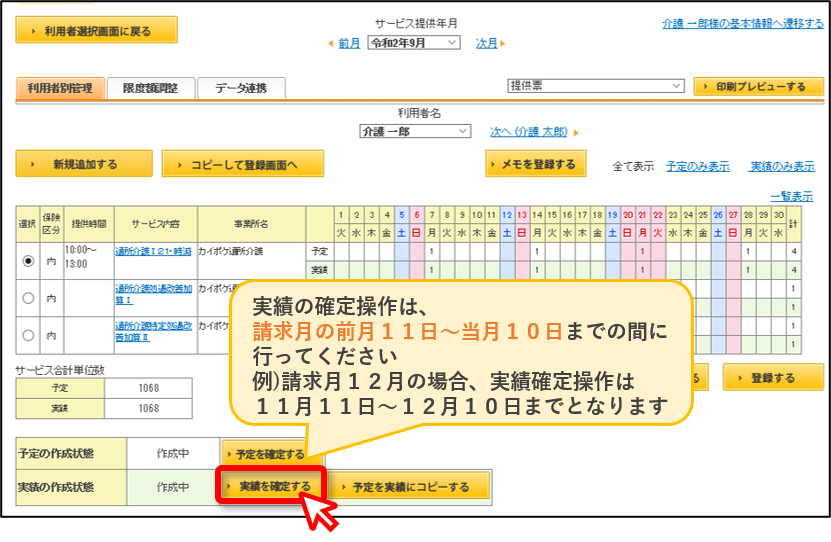Click the orange arrow beside 次月
This screenshot has width=831, height=542.
coord(502,43)
